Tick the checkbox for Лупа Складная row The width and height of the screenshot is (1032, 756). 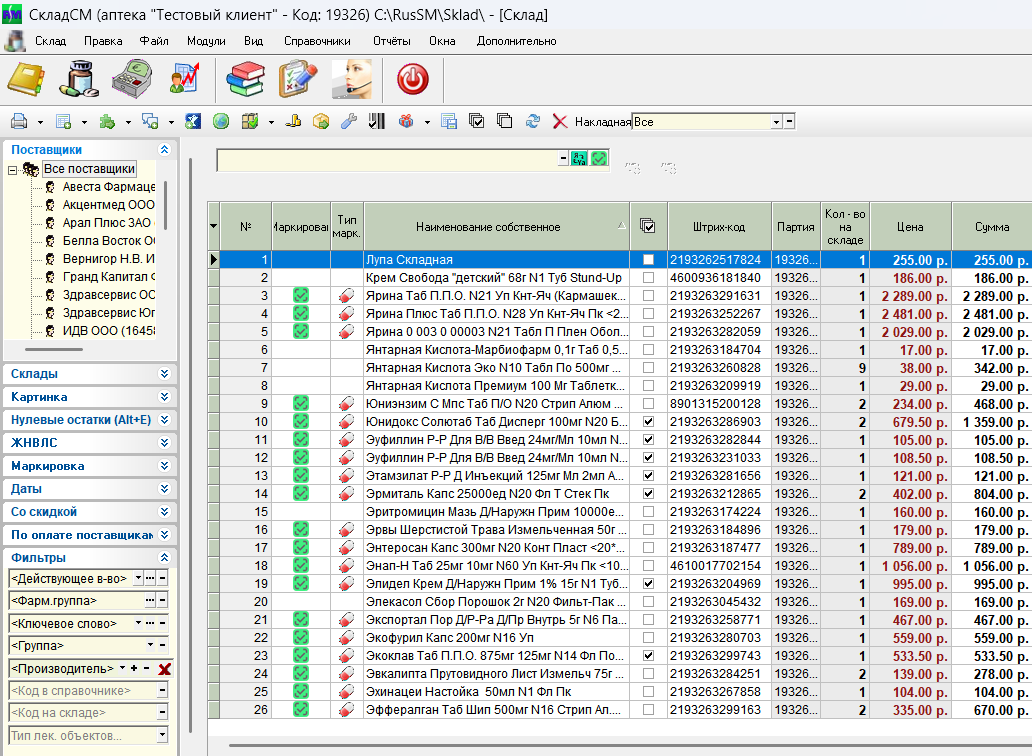pos(648,260)
